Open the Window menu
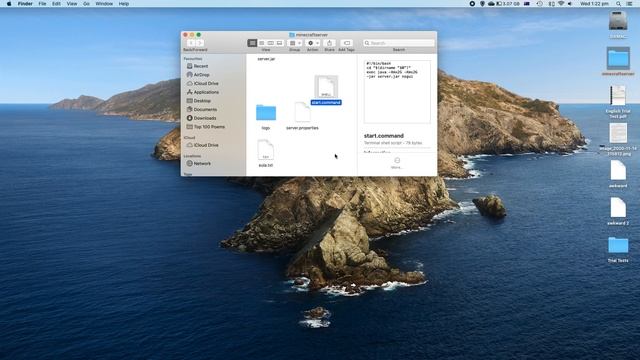The width and height of the screenshot is (640, 360). 104,4
